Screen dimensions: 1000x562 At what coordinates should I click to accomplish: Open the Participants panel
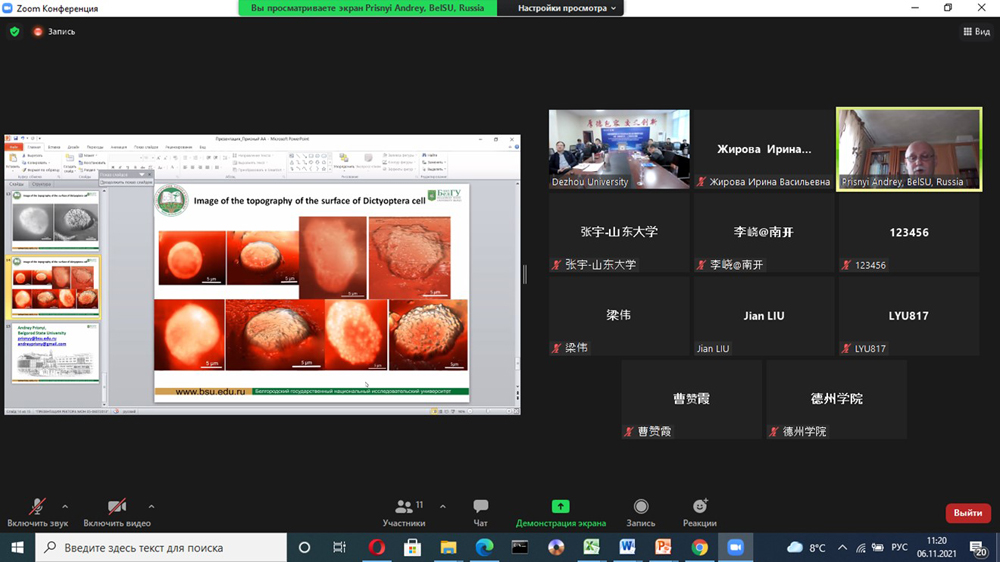[x=404, y=512]
